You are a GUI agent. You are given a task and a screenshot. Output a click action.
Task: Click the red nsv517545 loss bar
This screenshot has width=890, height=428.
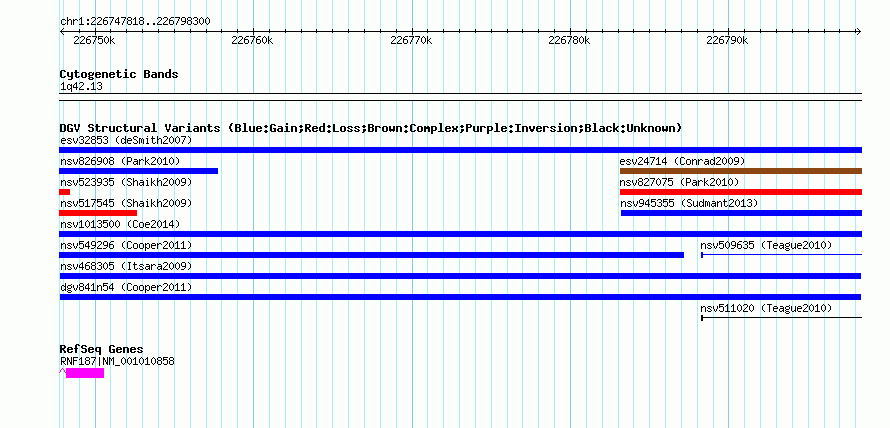tap(98, 213)
